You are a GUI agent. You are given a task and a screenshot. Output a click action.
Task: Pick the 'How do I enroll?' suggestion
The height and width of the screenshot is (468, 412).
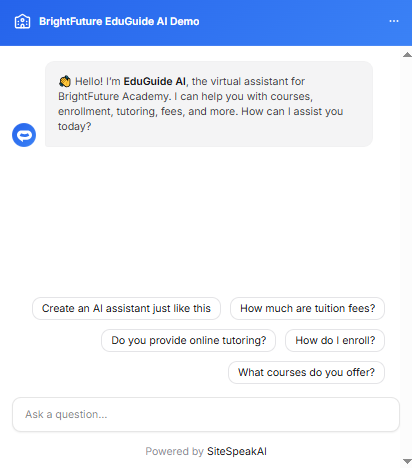point(335,340)
